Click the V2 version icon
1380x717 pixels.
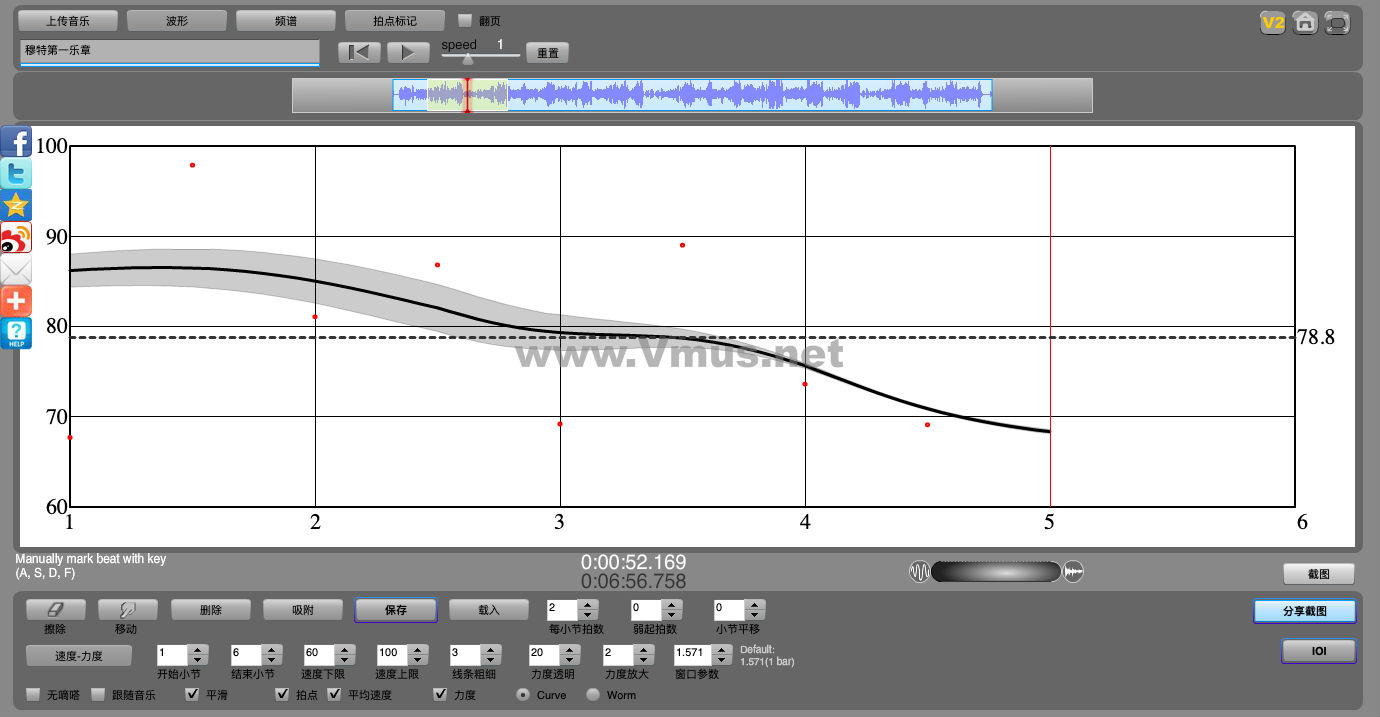coord(1272,22)
